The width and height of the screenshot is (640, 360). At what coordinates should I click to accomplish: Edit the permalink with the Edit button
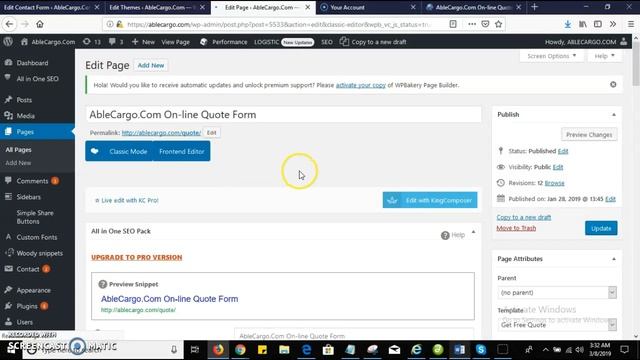tap(211, 133)
